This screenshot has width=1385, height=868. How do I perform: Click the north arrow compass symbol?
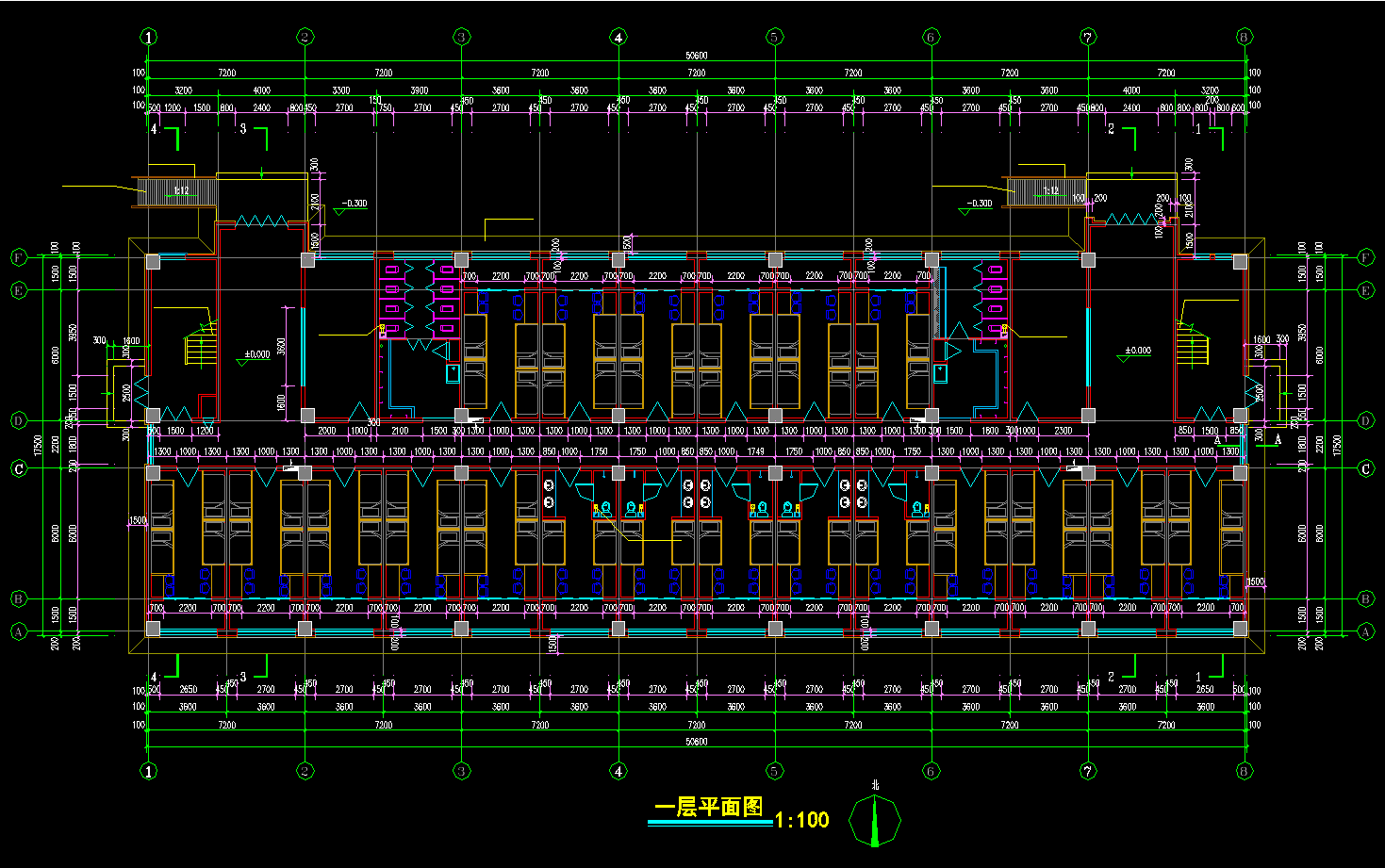point(875,819)
